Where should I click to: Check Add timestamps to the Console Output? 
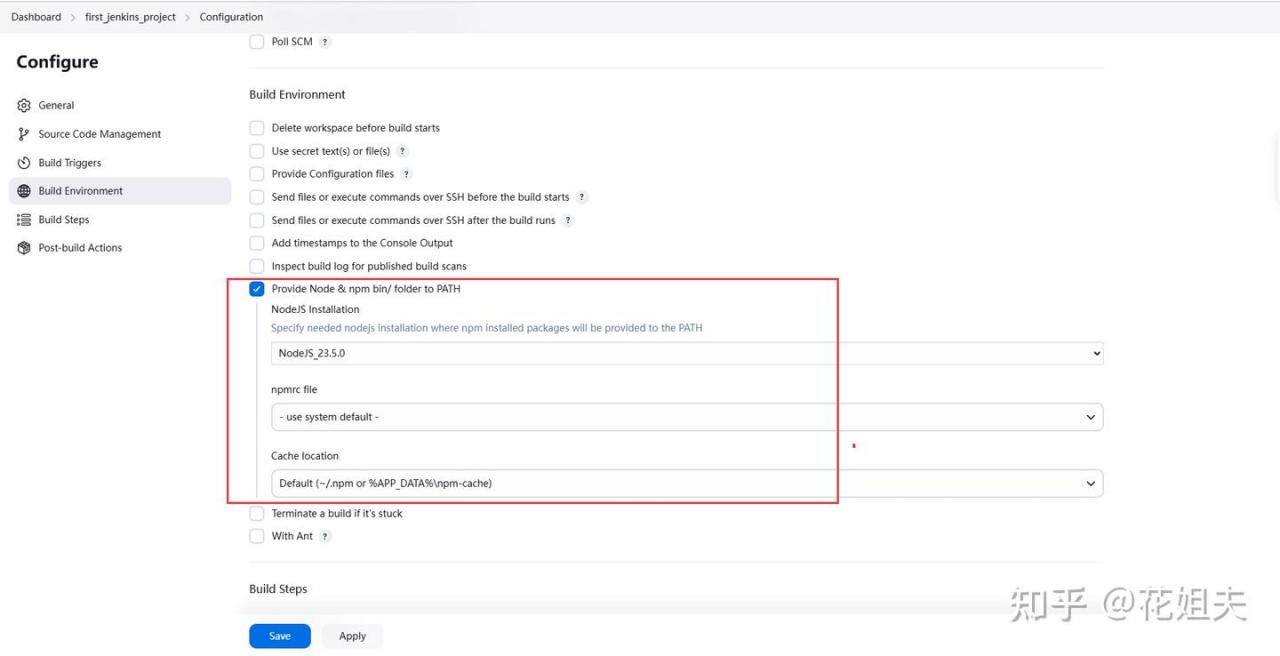point(257,243)
